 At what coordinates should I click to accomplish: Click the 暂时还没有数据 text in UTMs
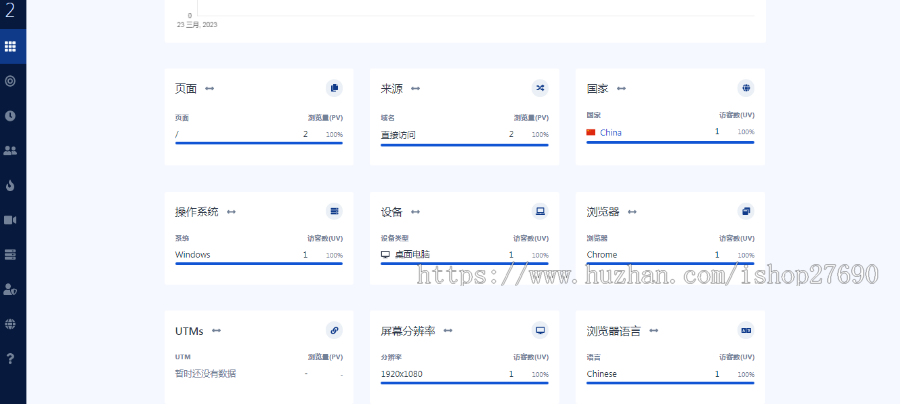click(x=205, y=374)
